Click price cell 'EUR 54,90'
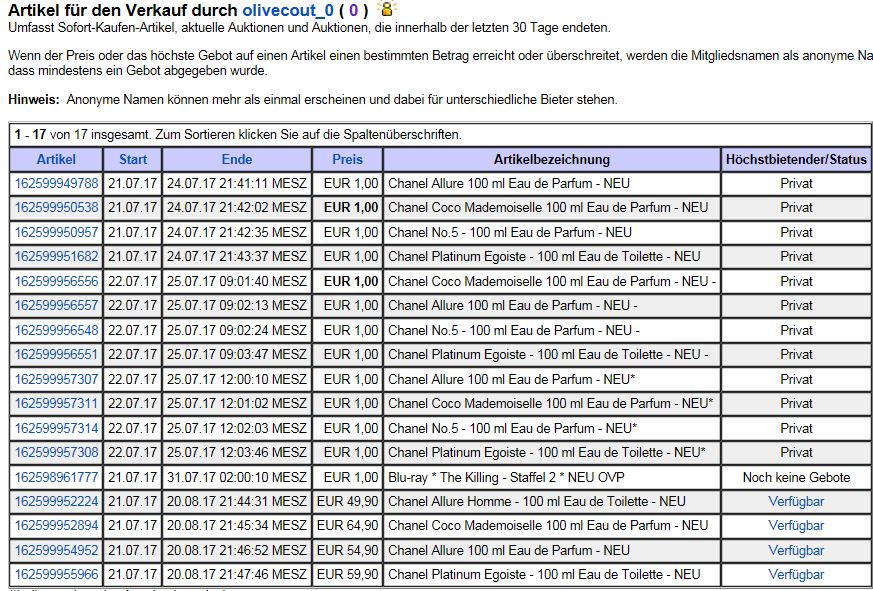This screenshot has width=873, height=591. tap(347, 550)
